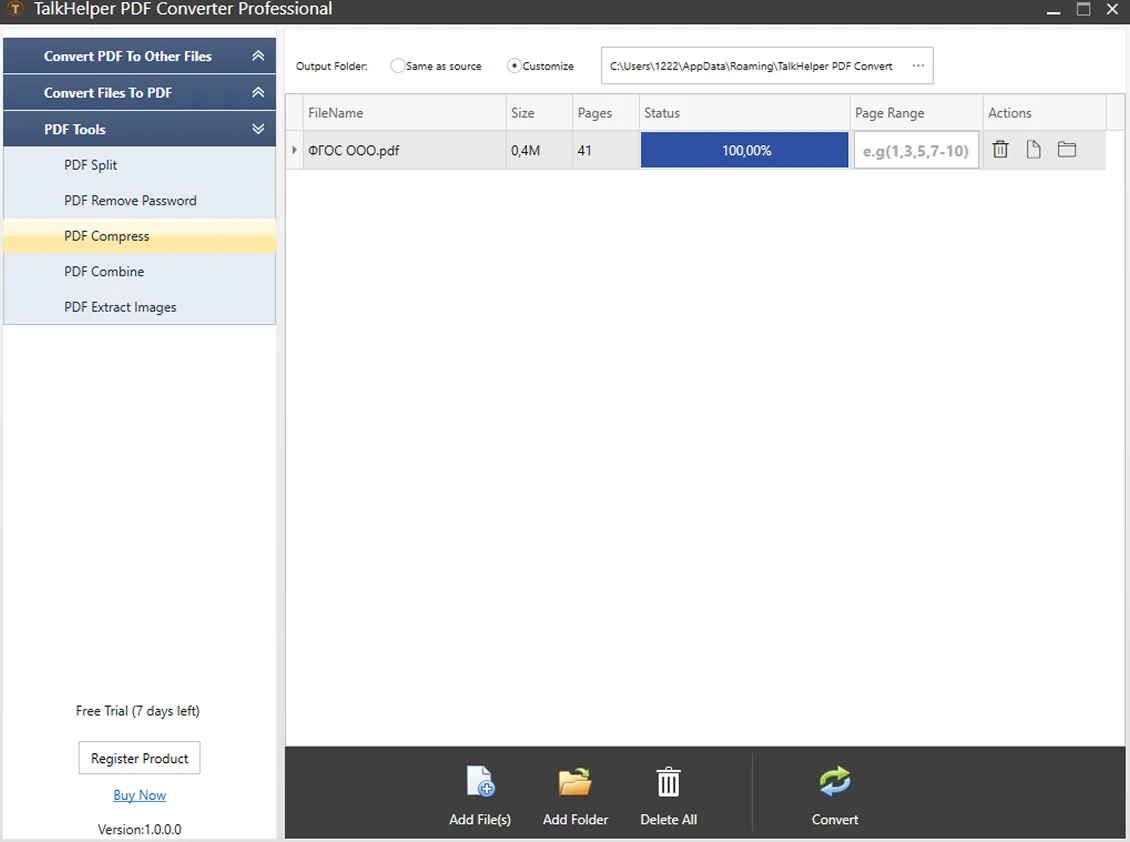
Task: Open PDF Extract Images tool
Action: coord(139,307)
